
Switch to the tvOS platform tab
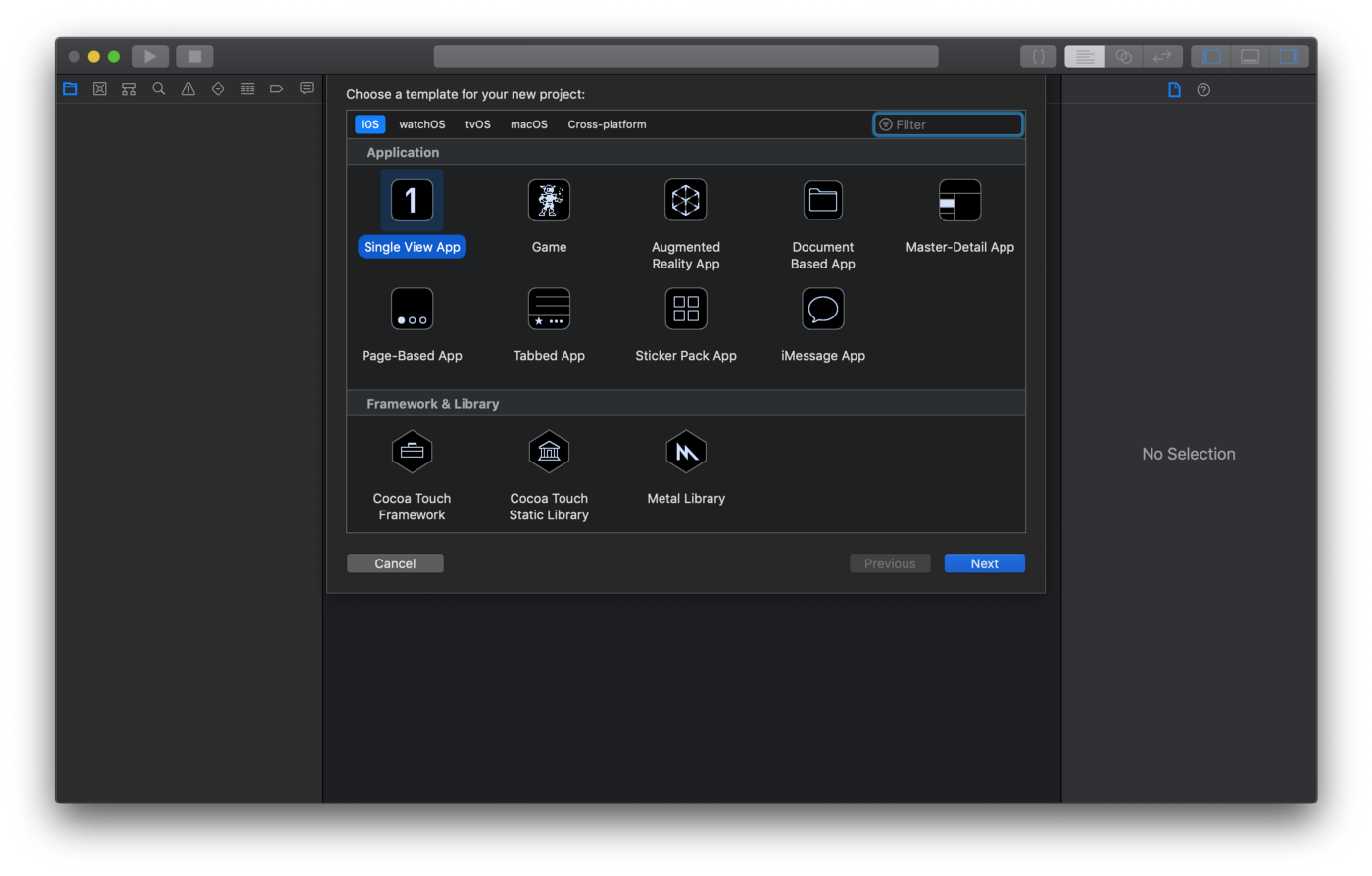[478, 124]
